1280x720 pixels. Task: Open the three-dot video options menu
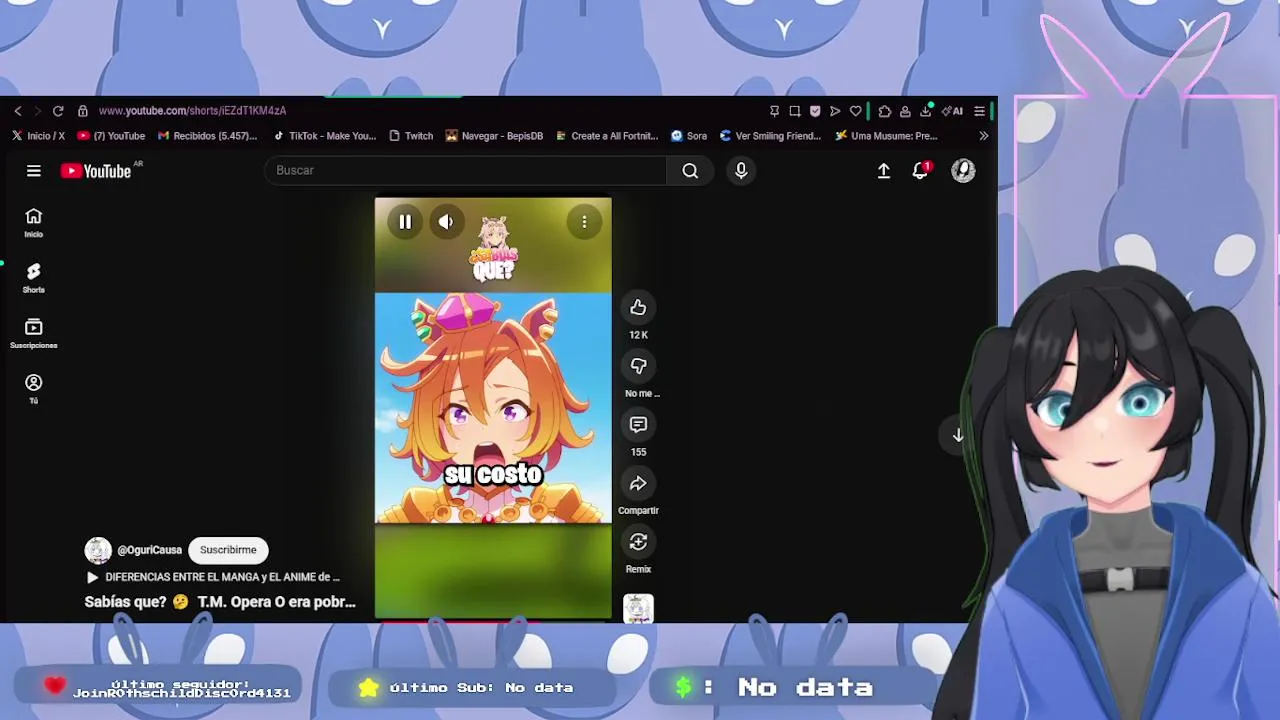click(x=584, y=222)
